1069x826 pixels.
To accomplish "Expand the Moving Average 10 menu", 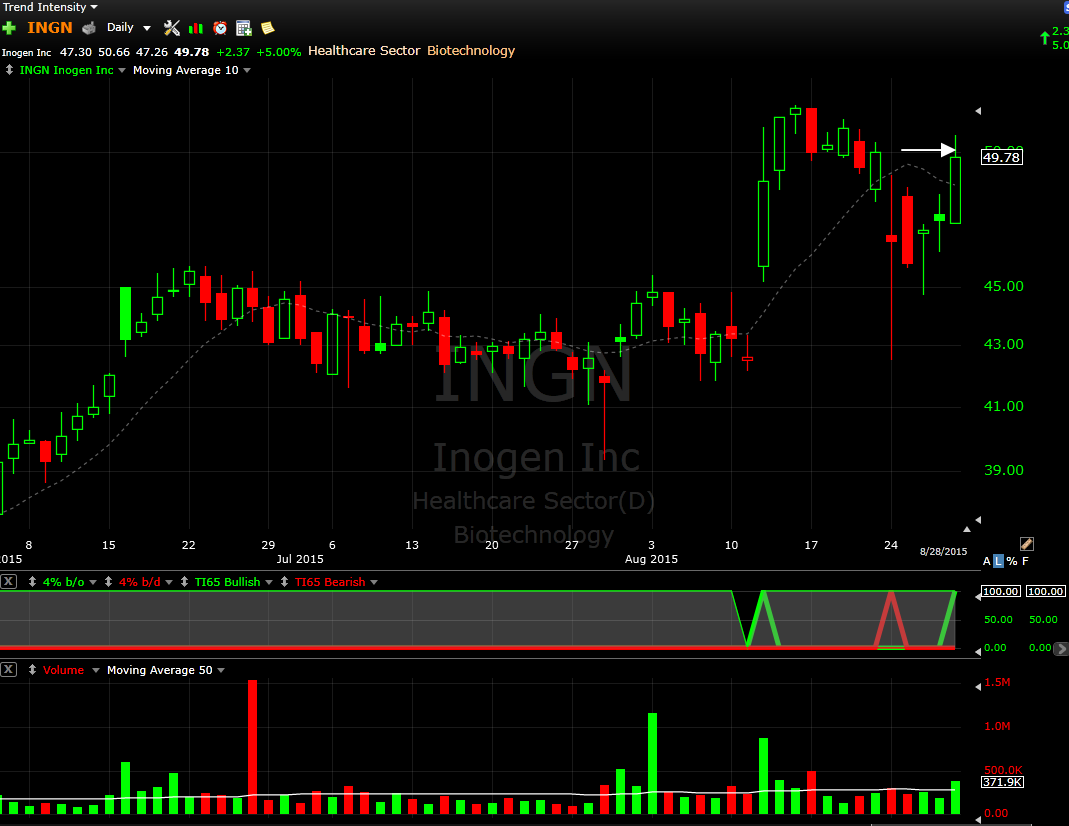I will [x=247, y=70].
